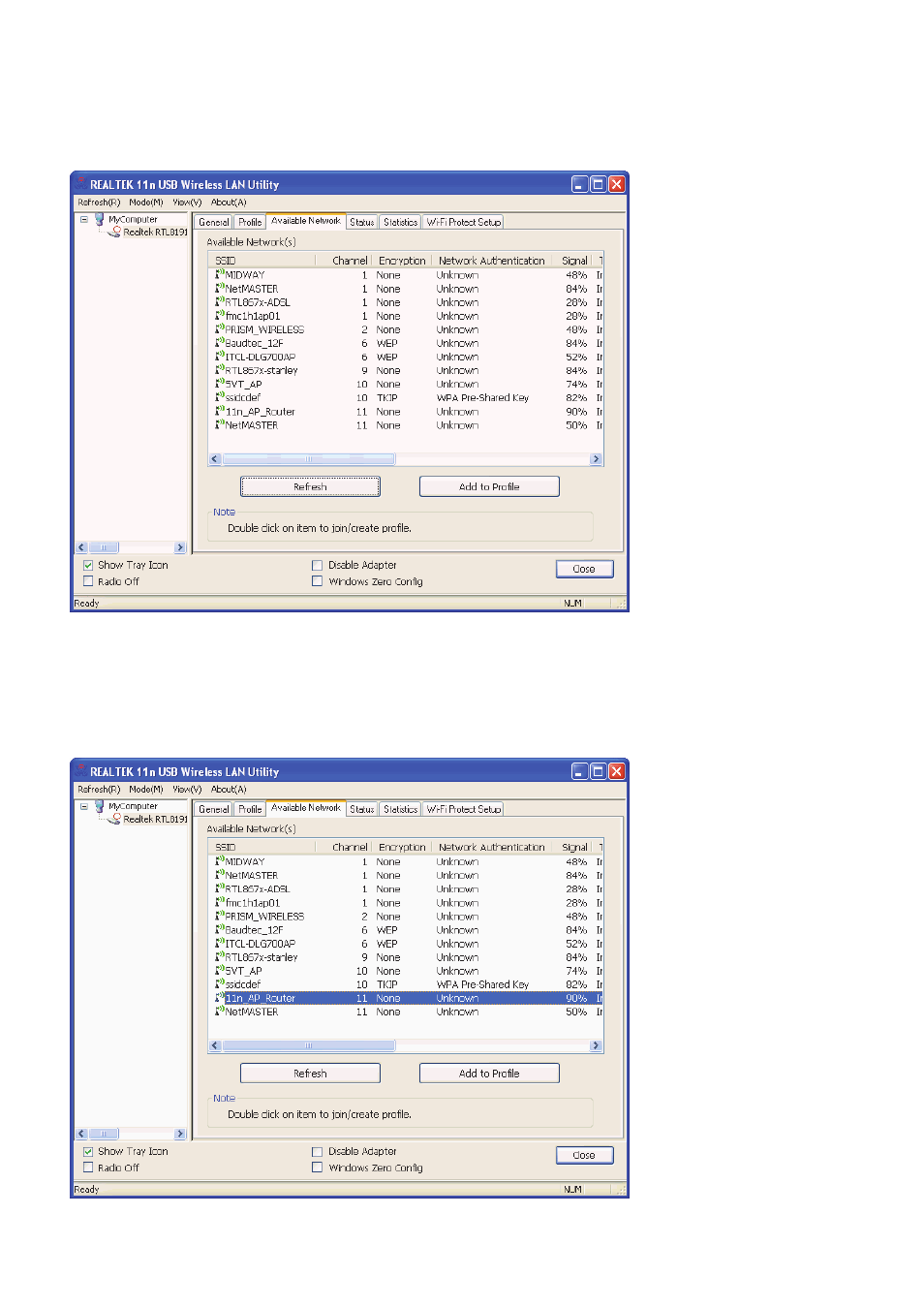
Task: Click network list right scroll arrow, lower window
Action: (596, 1045)
